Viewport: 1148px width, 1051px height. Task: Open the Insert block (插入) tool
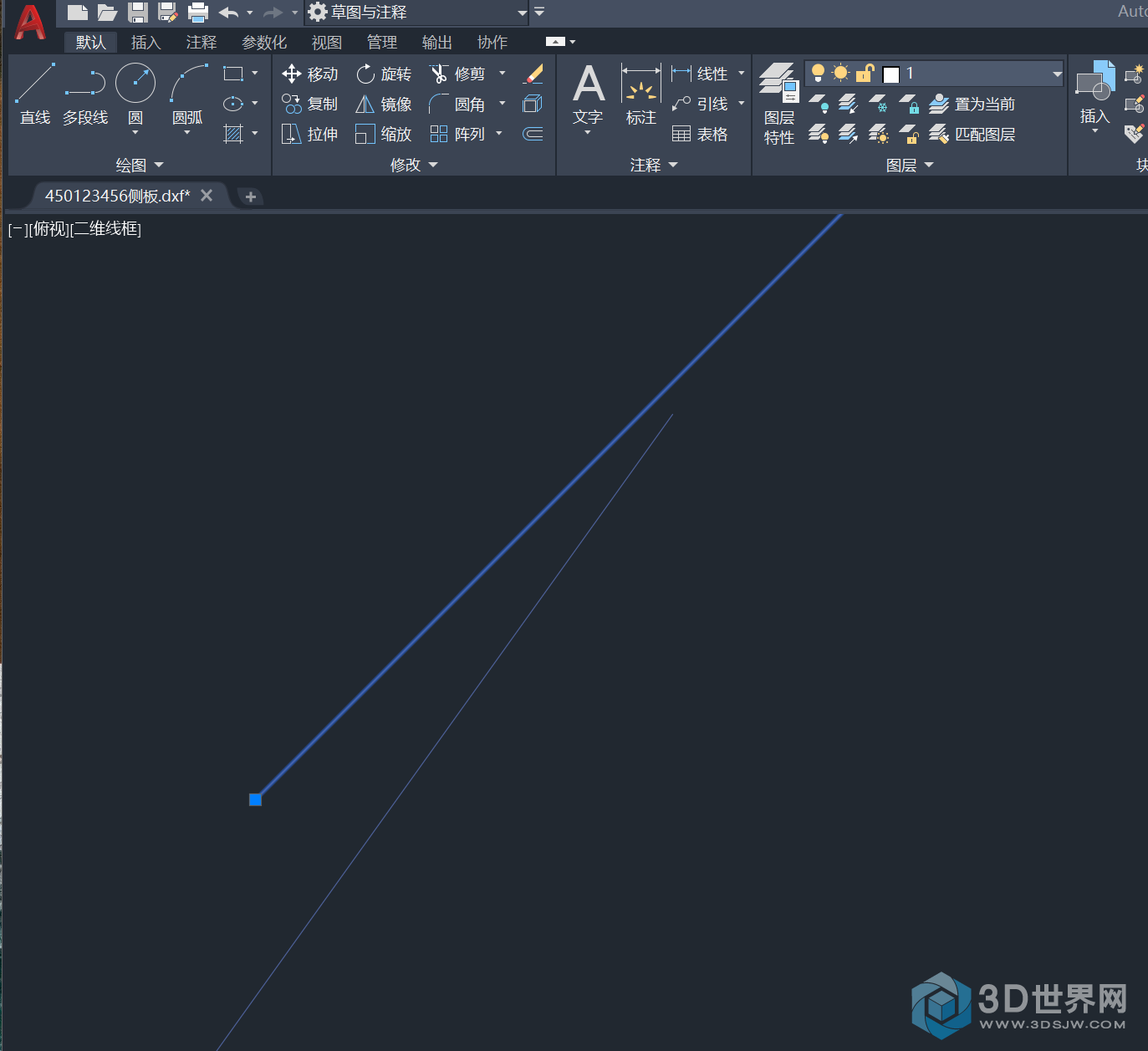point(1095,94)
